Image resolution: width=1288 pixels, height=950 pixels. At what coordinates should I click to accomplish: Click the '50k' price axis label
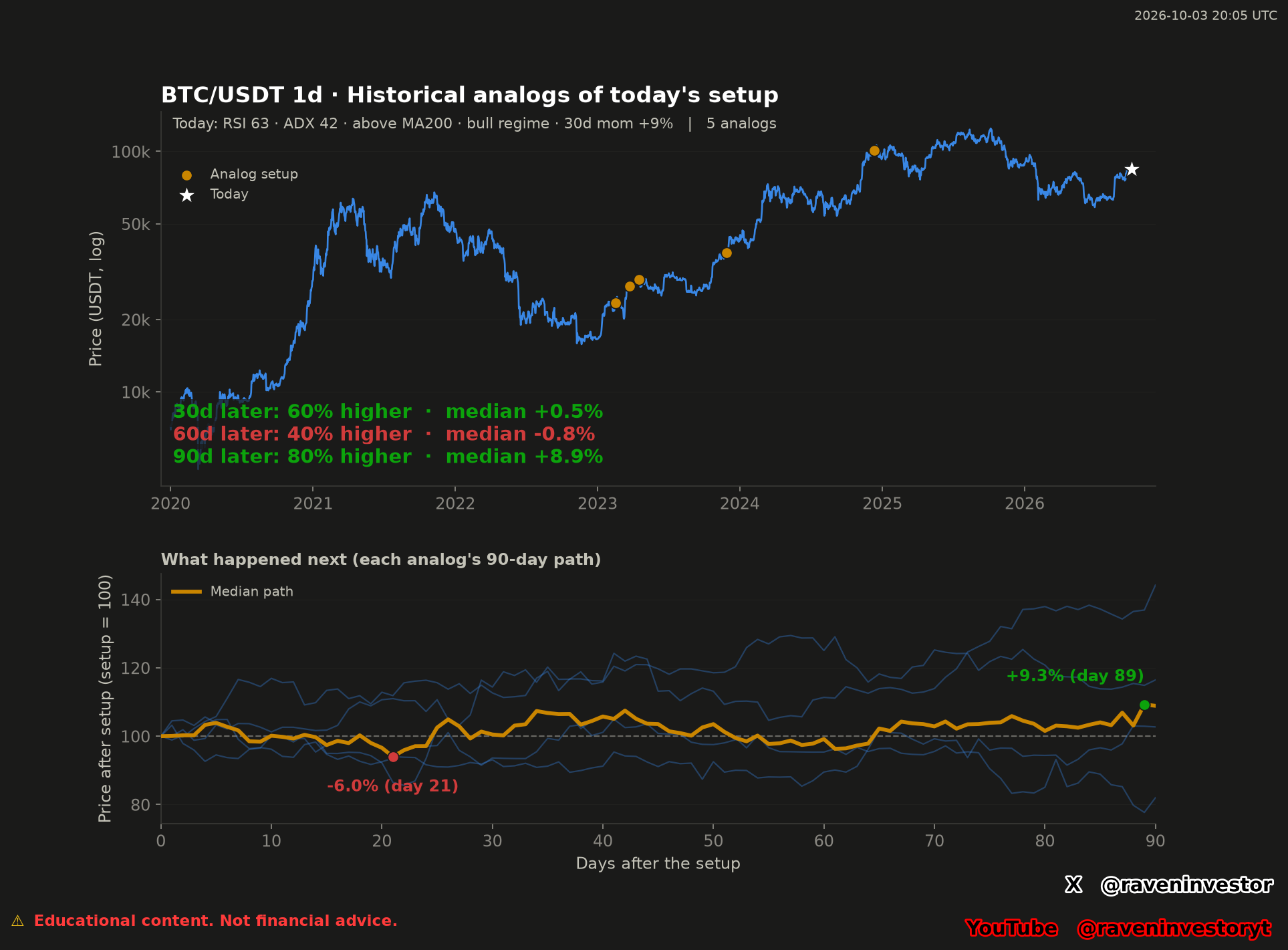point(136,225)
